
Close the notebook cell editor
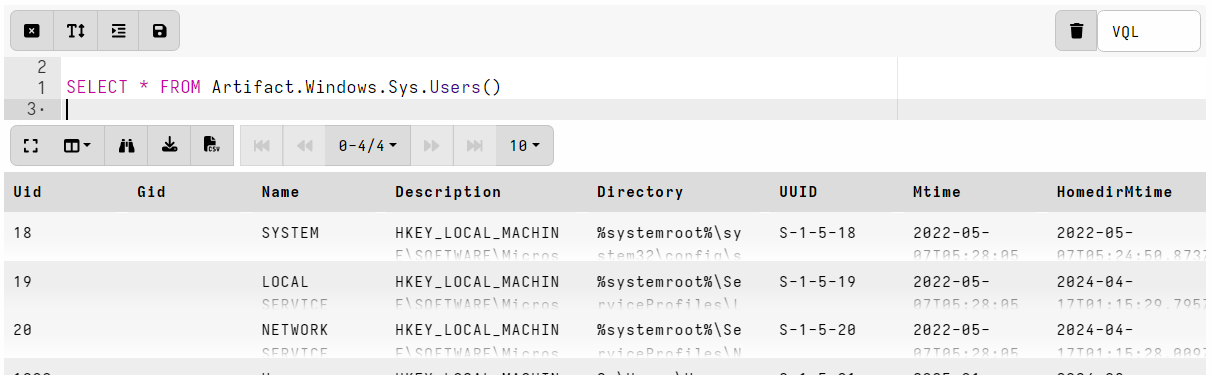32,31
